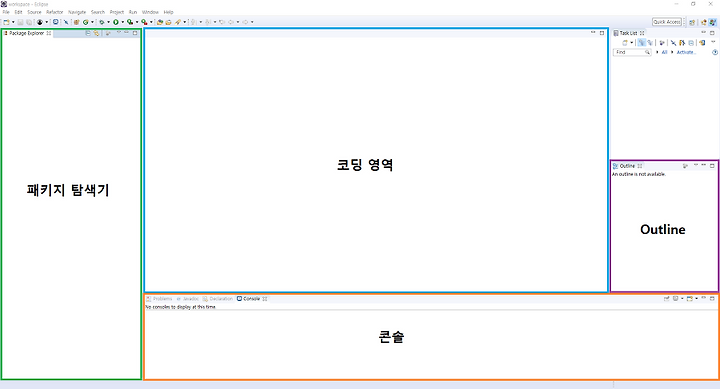Expand the Run dropdown arrow
The width and height of the screenshot is (720, 389).
[x=123, y=22]
